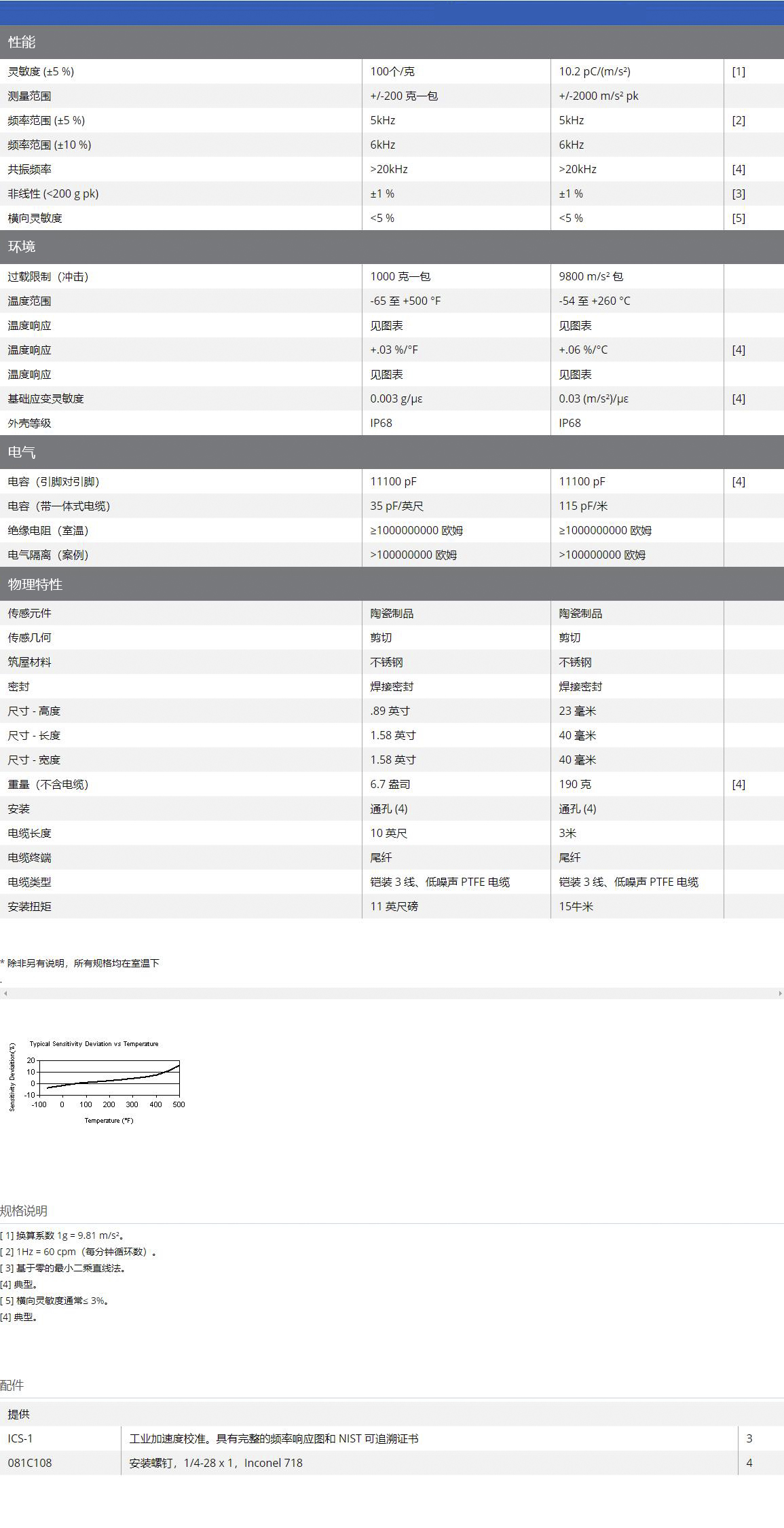Click the 重量（不含电缆）row label

pyautogui.click(x=48, y=784)
